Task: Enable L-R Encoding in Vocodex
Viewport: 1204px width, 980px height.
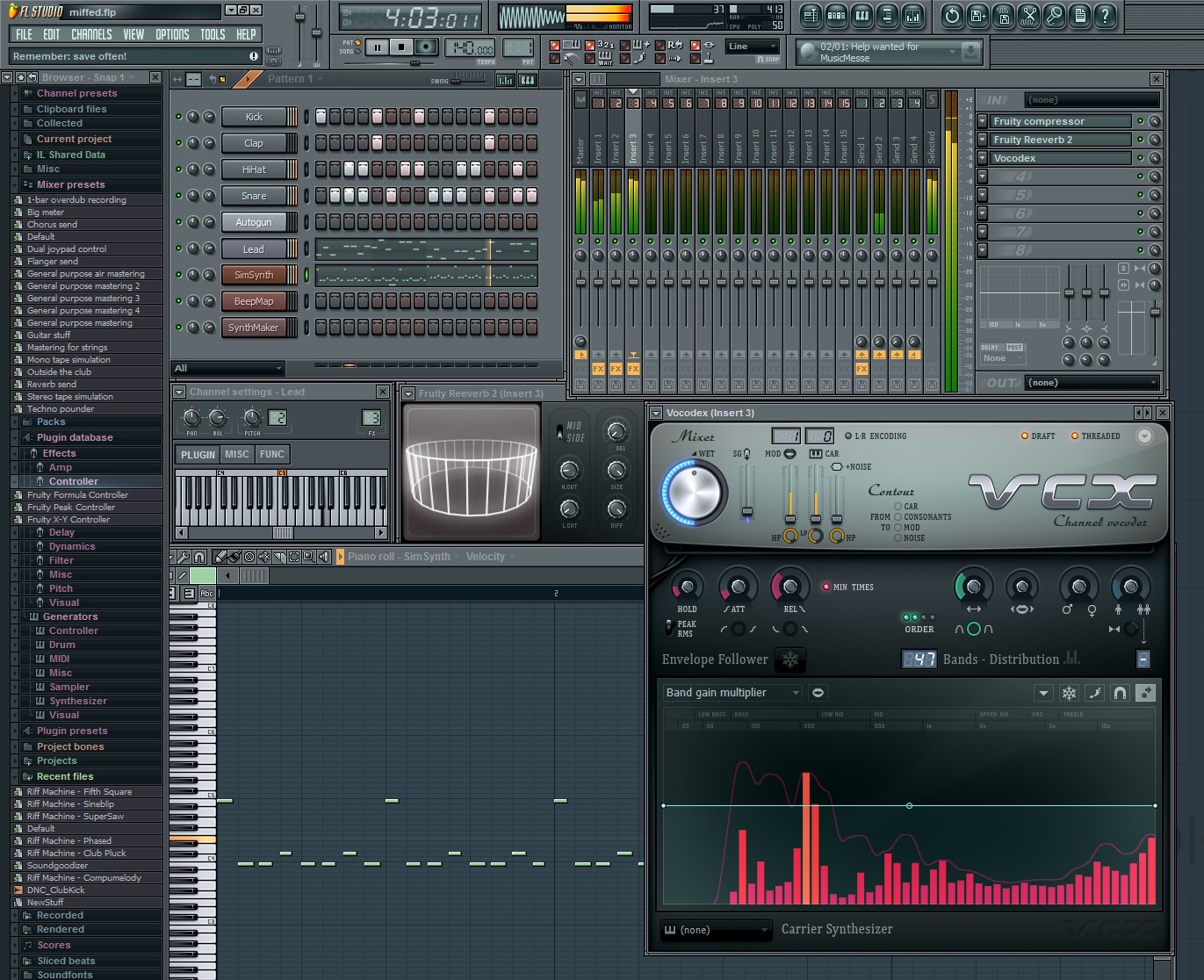Action: coord(848,436)
